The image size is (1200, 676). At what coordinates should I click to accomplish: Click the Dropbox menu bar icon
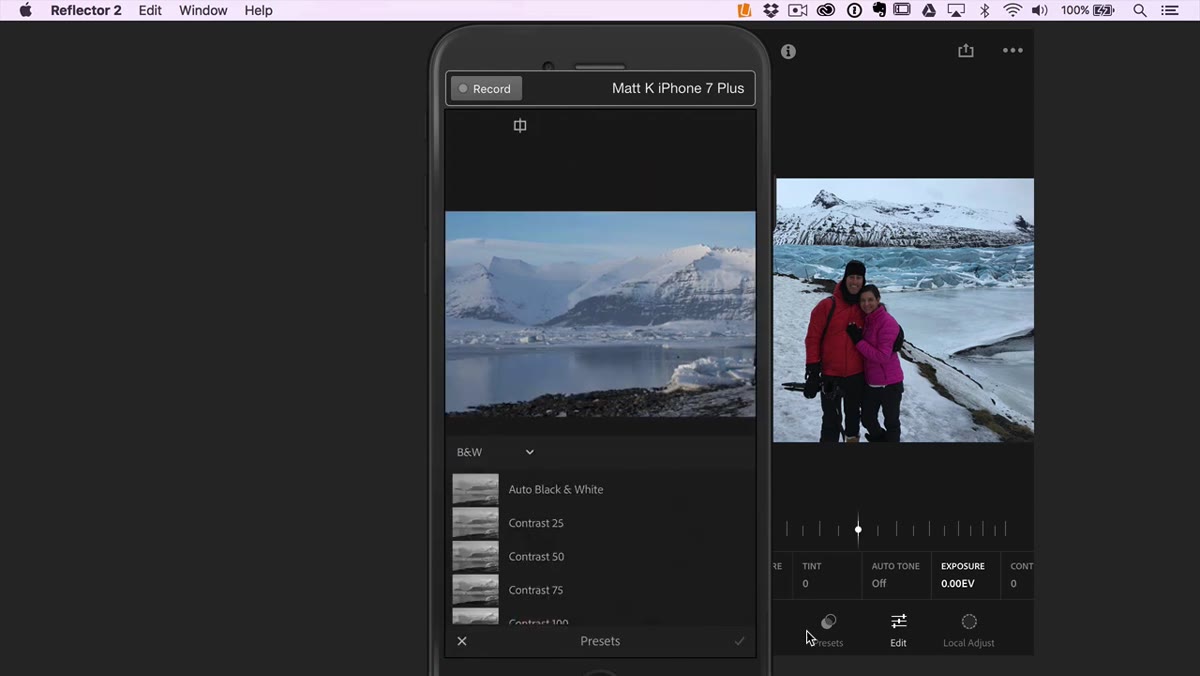point(771,10)
